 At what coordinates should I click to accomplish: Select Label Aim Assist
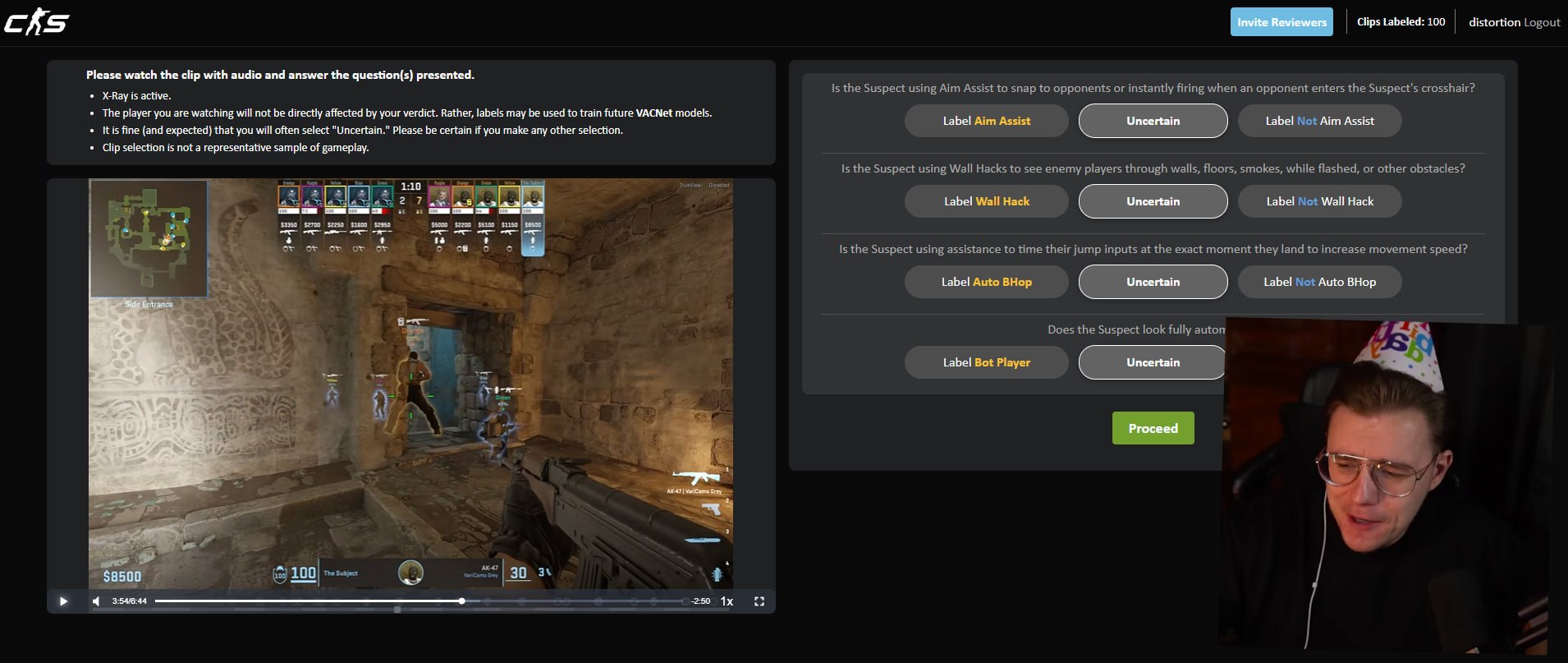987,121
